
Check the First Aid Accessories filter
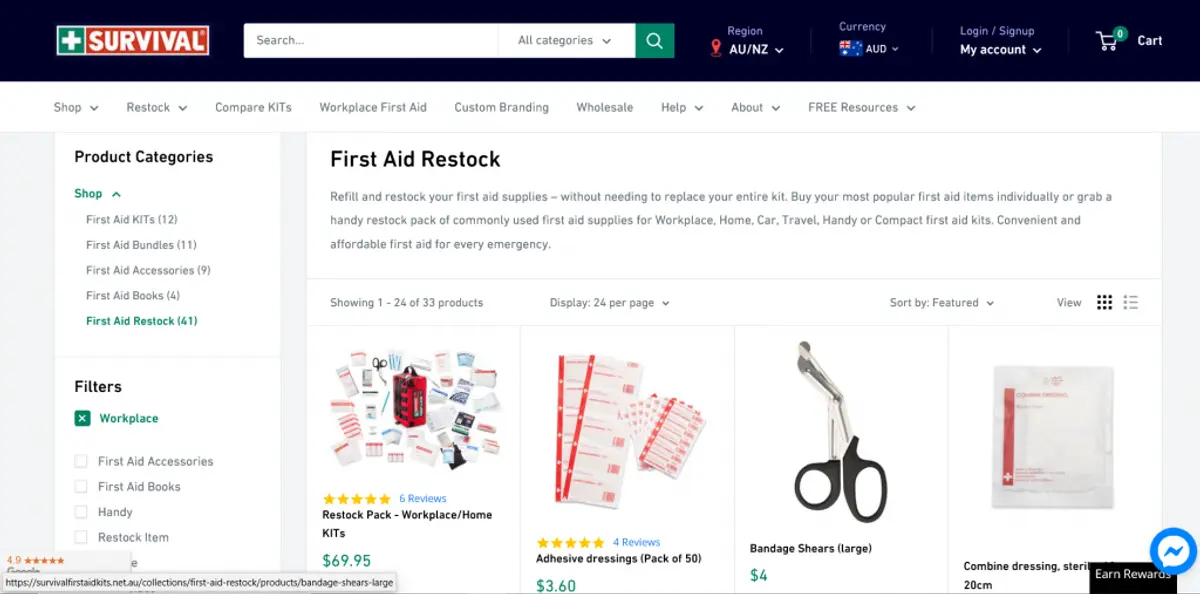coord(81,461)
